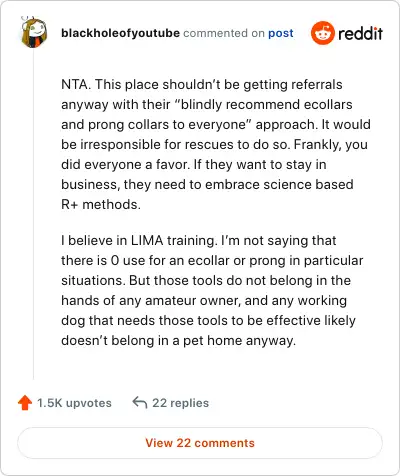Click the word "LIMA" in the comment

click(147, 240)
